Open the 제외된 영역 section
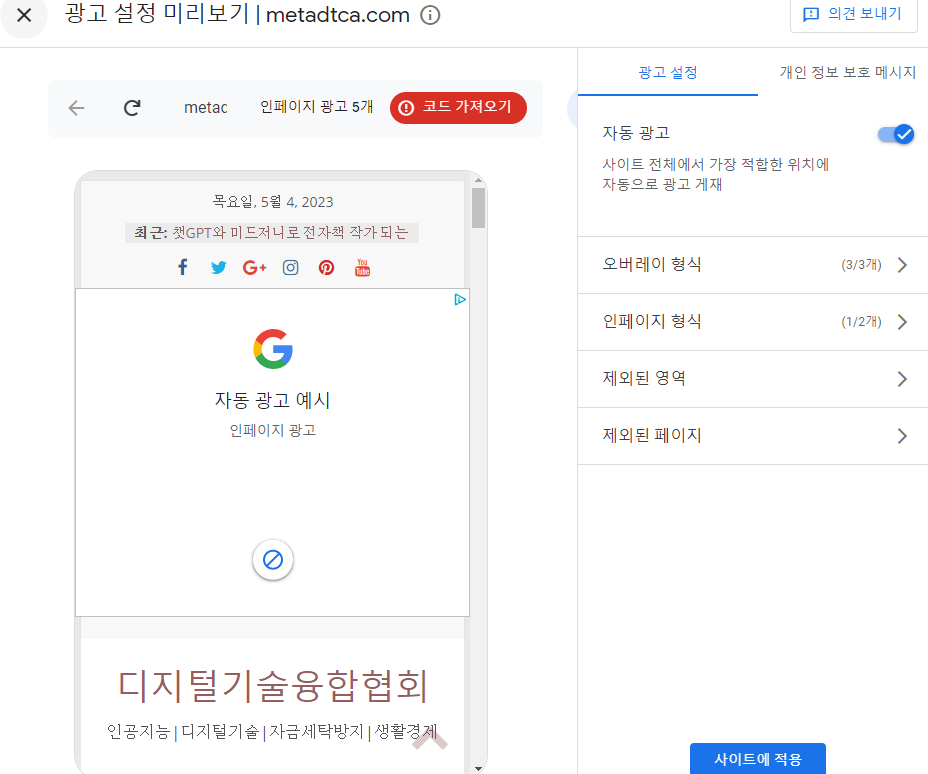Image resolution: width=928 pixels, height=774 pixels. (753, 379)
